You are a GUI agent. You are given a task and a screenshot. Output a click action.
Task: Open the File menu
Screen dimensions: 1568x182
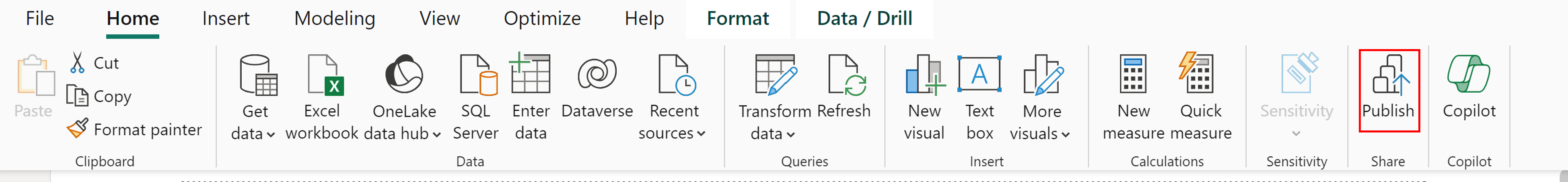pos(39,18)
